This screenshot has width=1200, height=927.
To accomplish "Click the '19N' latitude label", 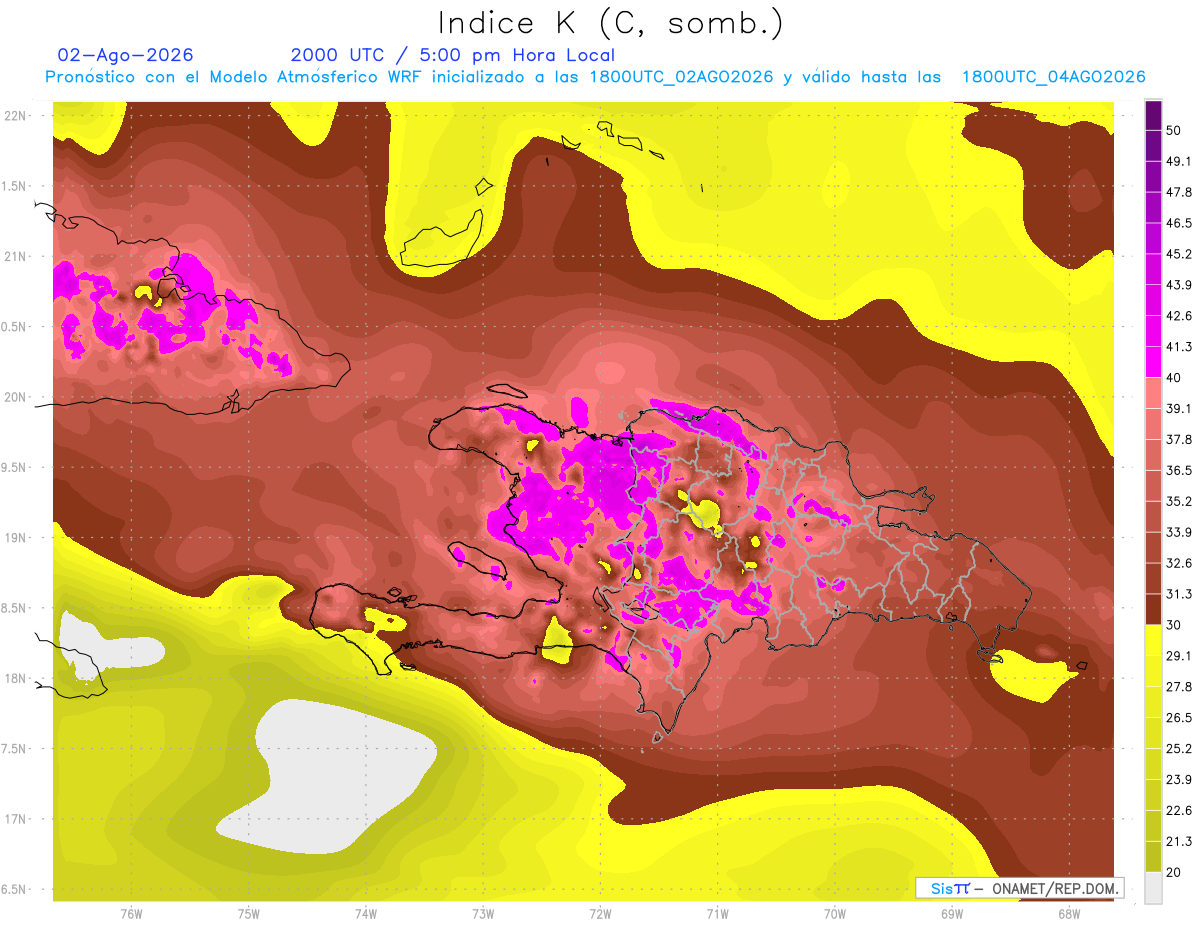I will tap(16, 538).
